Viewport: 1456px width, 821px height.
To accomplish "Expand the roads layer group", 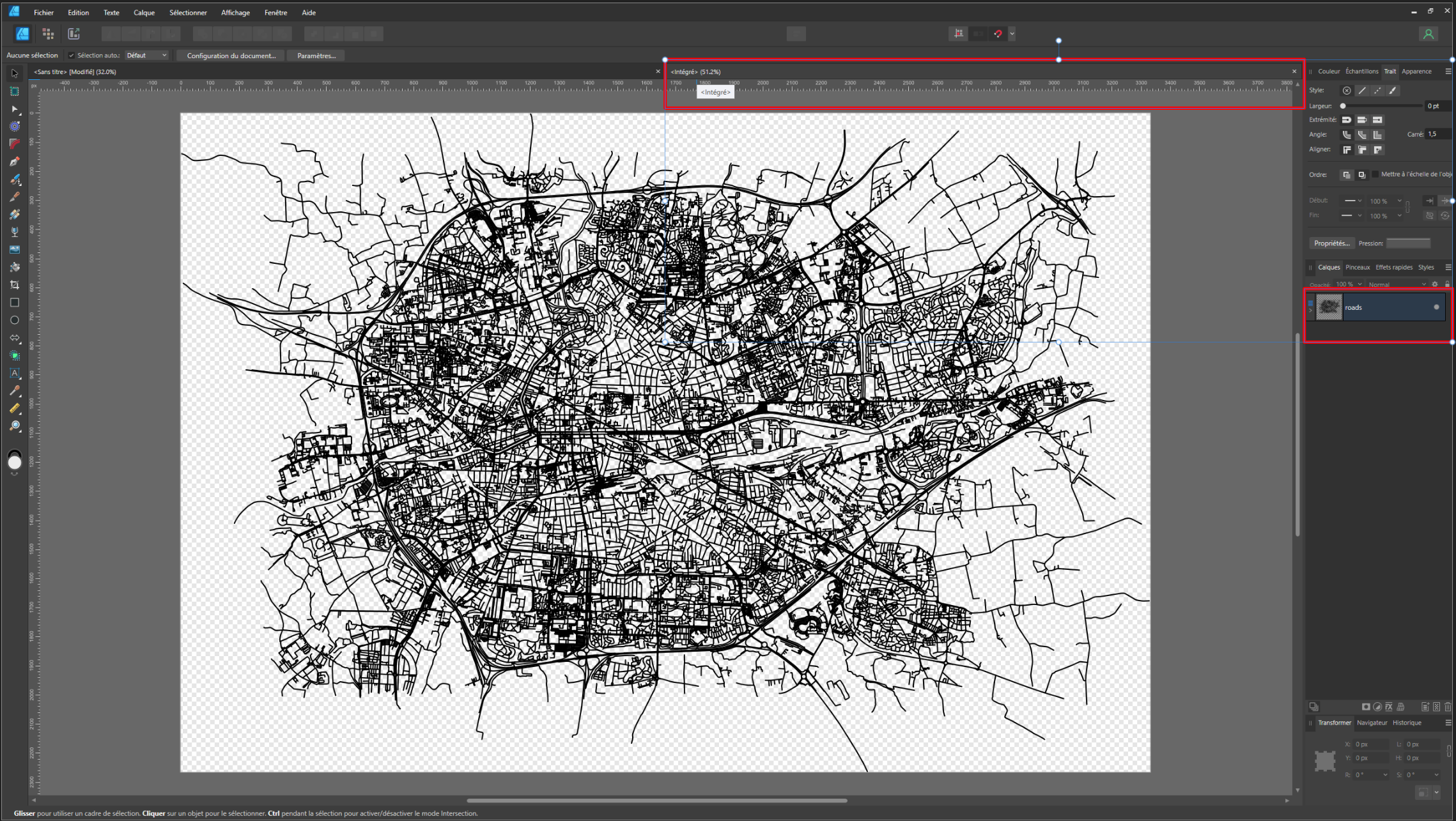I will coord(1310,311).
